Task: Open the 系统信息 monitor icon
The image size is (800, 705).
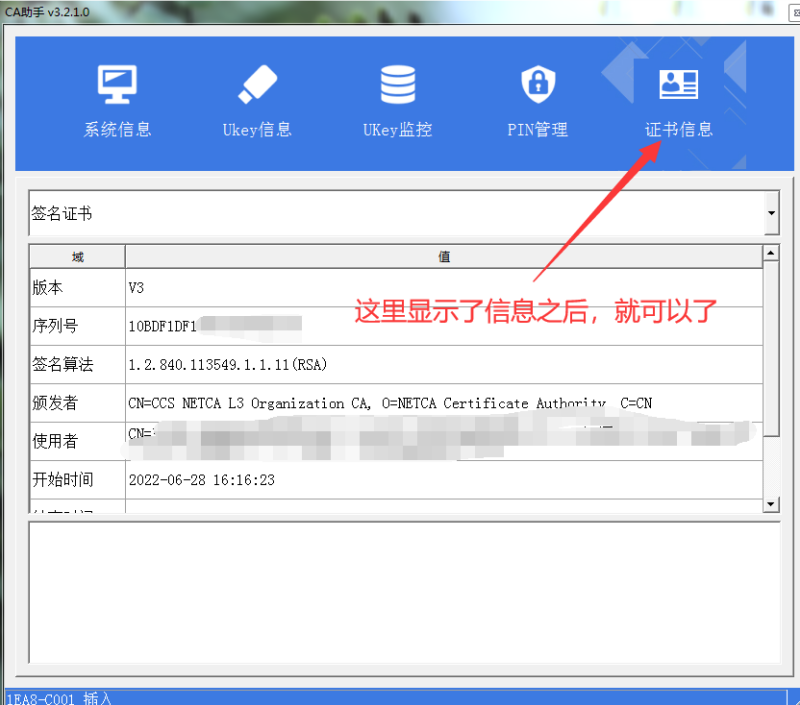Action: point(117,84)
